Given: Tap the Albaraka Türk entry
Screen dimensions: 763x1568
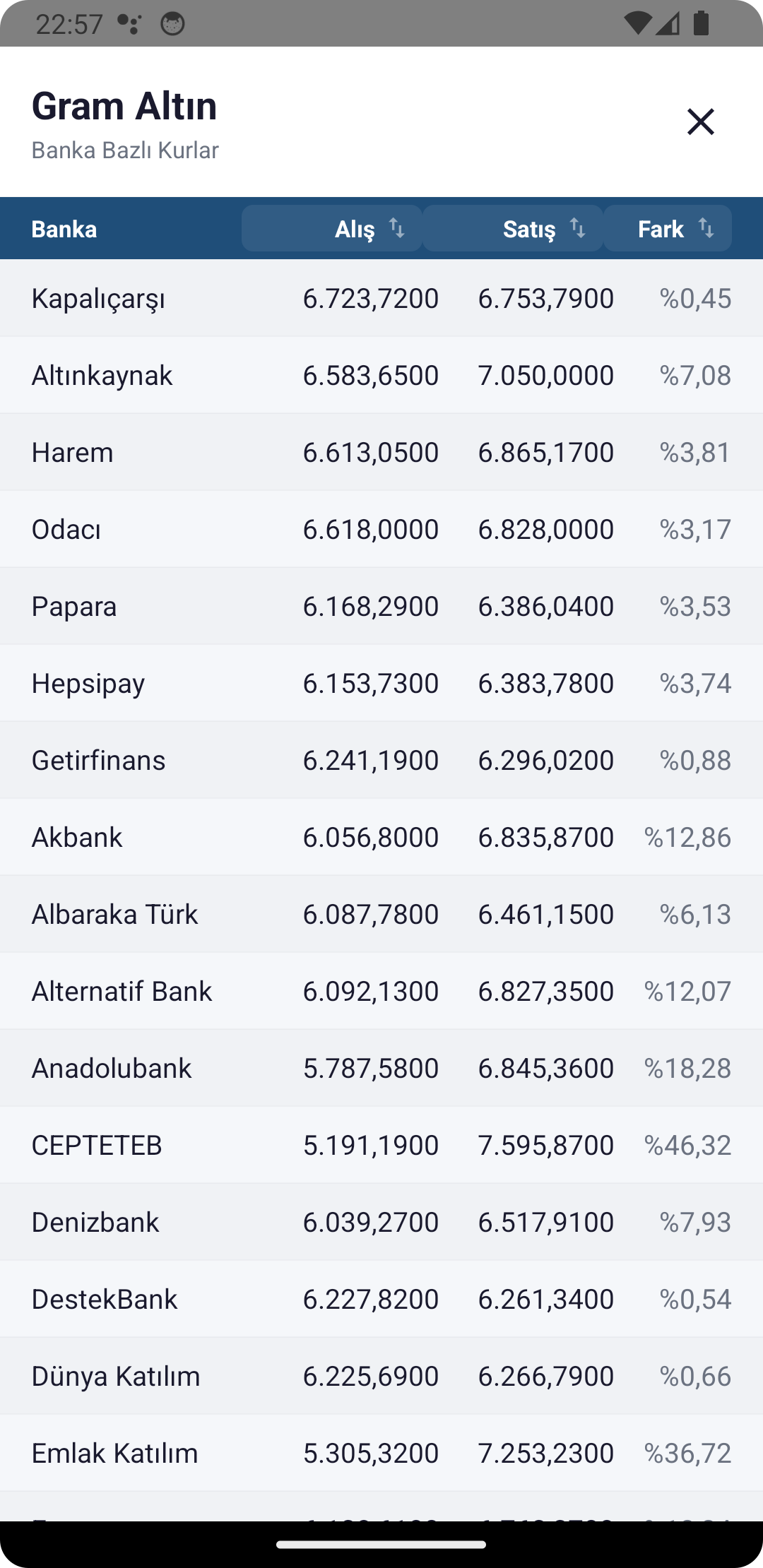Looking at the screenshot, I should tap(114, 914).
